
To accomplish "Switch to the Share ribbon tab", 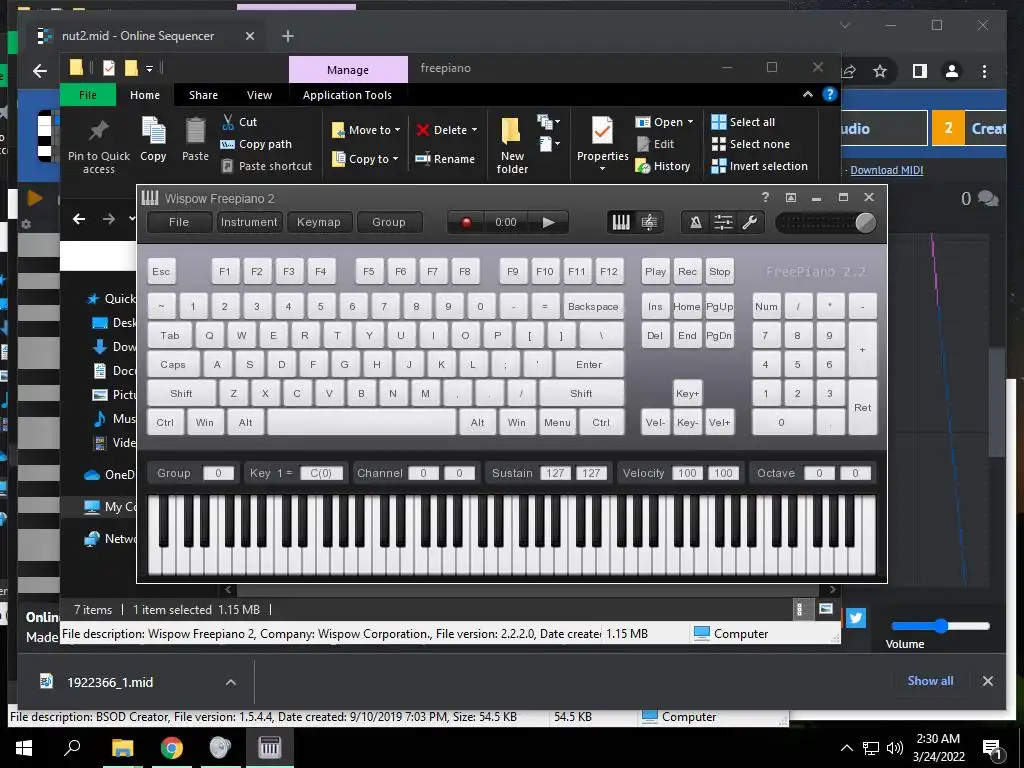I will pos(203,95).
